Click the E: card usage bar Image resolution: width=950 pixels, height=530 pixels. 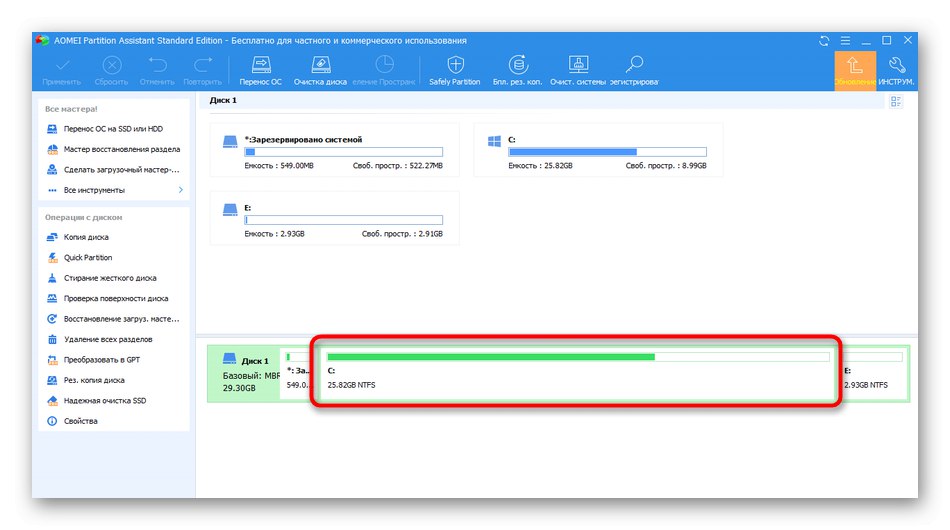(344, 220)
